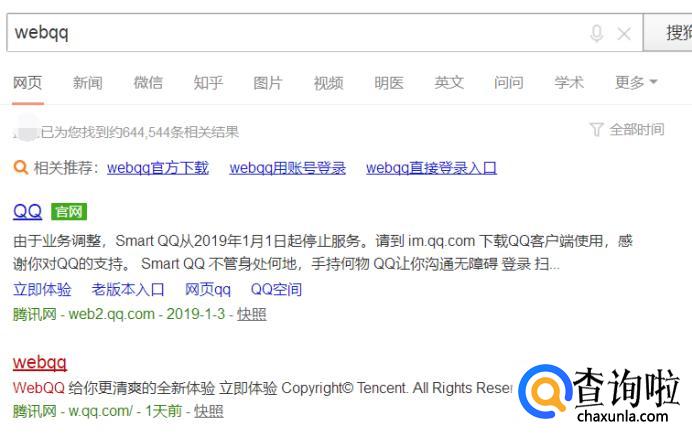Open the 微信 tab
Viewport: 692px width, 447px height.
point(148,83)
